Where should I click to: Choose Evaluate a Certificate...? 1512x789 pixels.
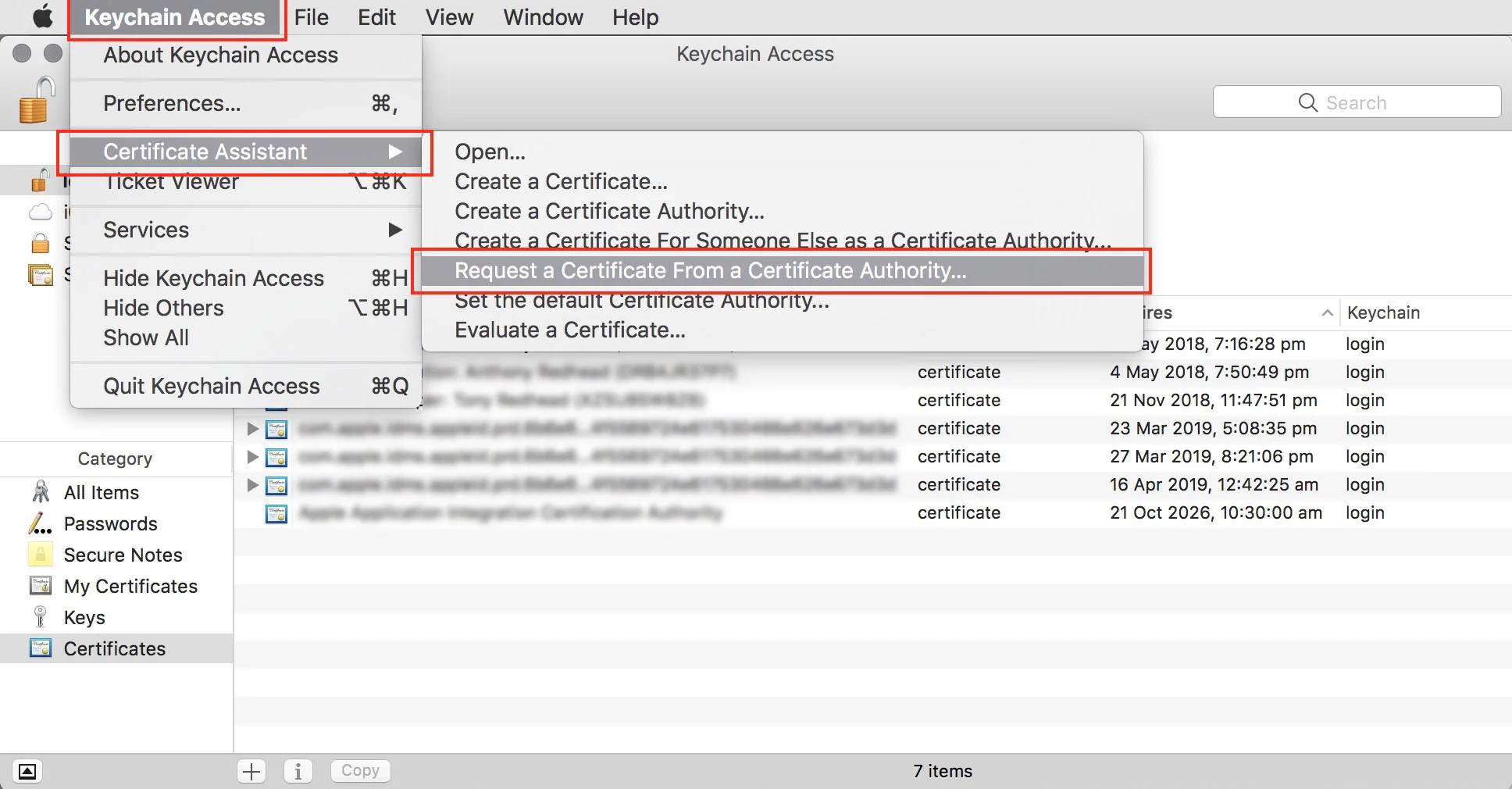[x=783, y=330]
